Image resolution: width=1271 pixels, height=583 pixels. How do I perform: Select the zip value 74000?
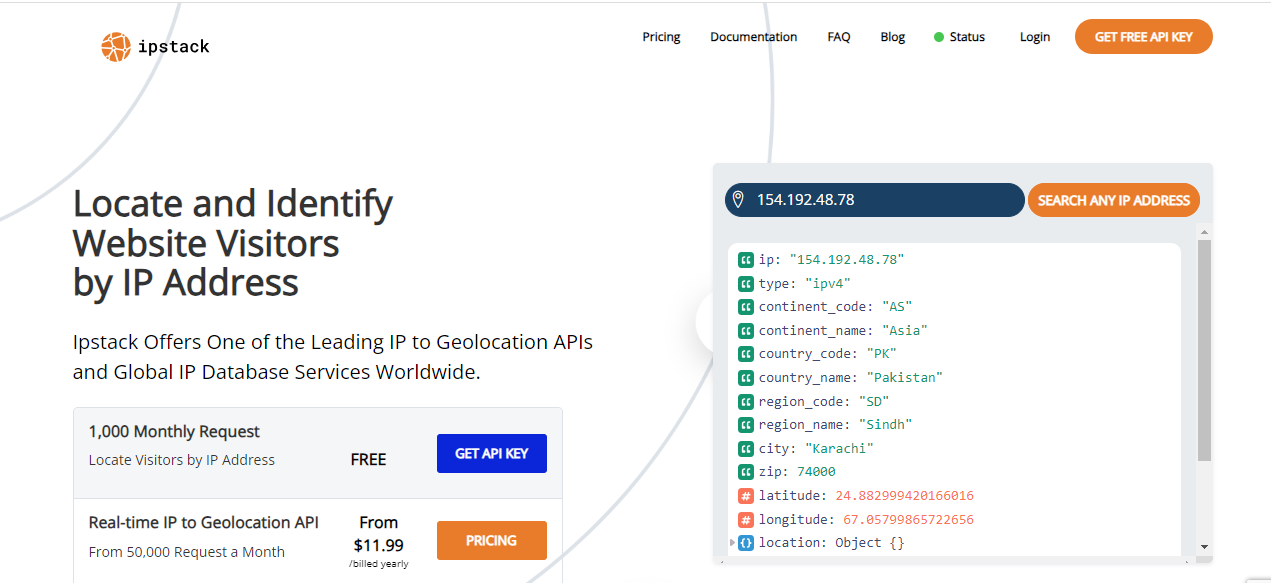816,472
